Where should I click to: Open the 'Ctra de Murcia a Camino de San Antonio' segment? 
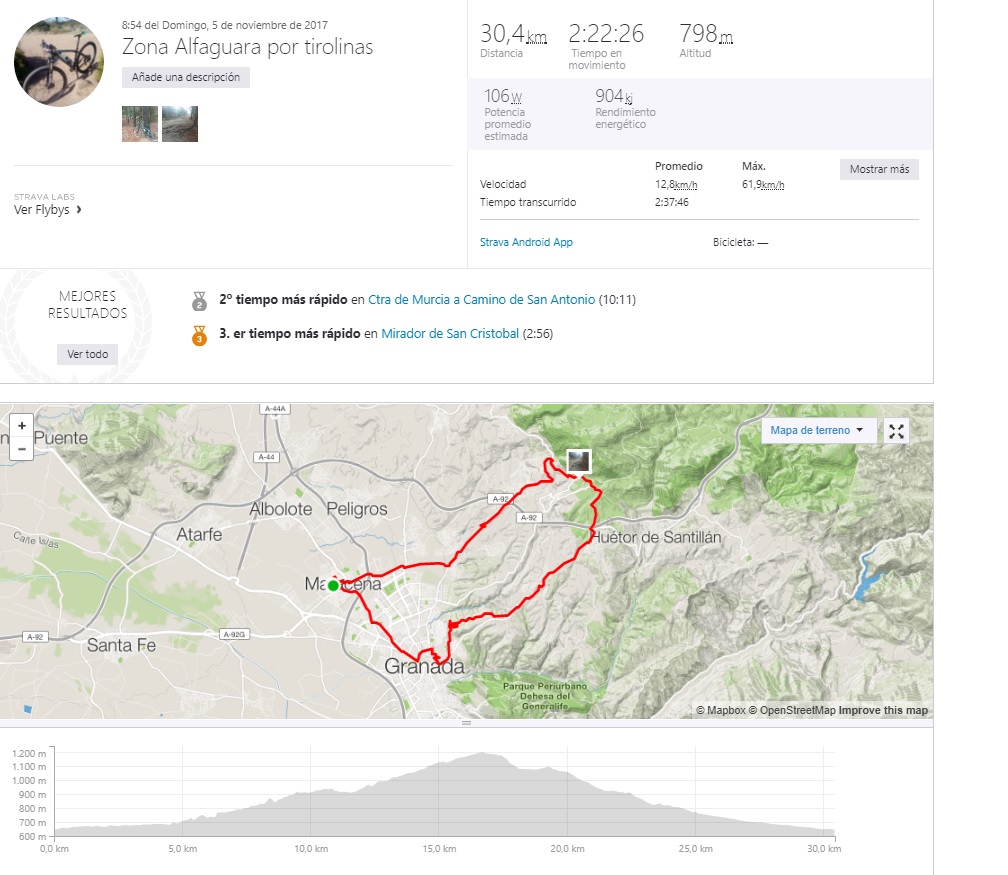pos(481,299)
